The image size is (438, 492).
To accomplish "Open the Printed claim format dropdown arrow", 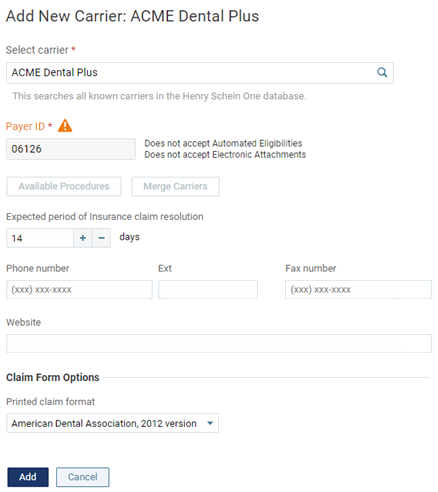I will tap(210, 423).
